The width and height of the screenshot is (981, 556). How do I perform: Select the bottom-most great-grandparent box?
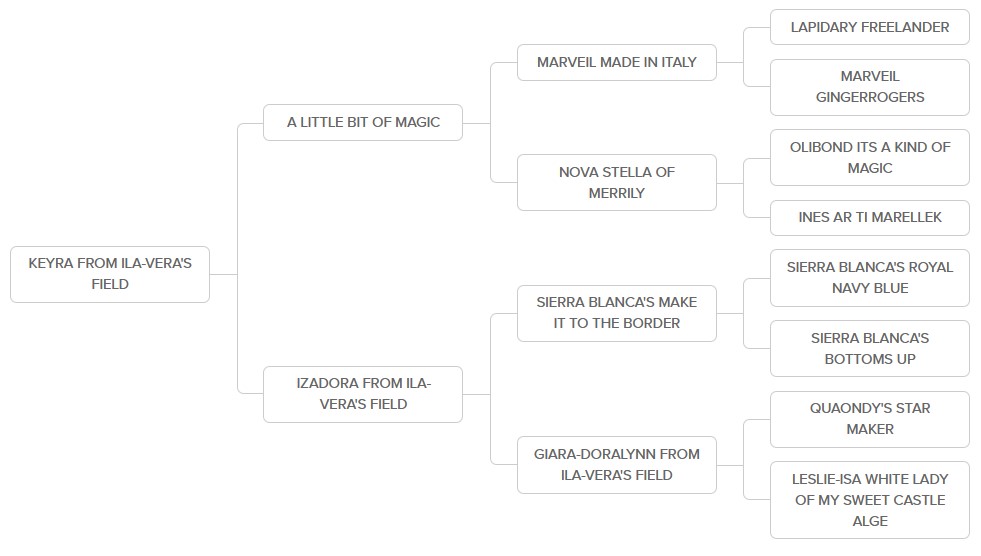(869, 500)
